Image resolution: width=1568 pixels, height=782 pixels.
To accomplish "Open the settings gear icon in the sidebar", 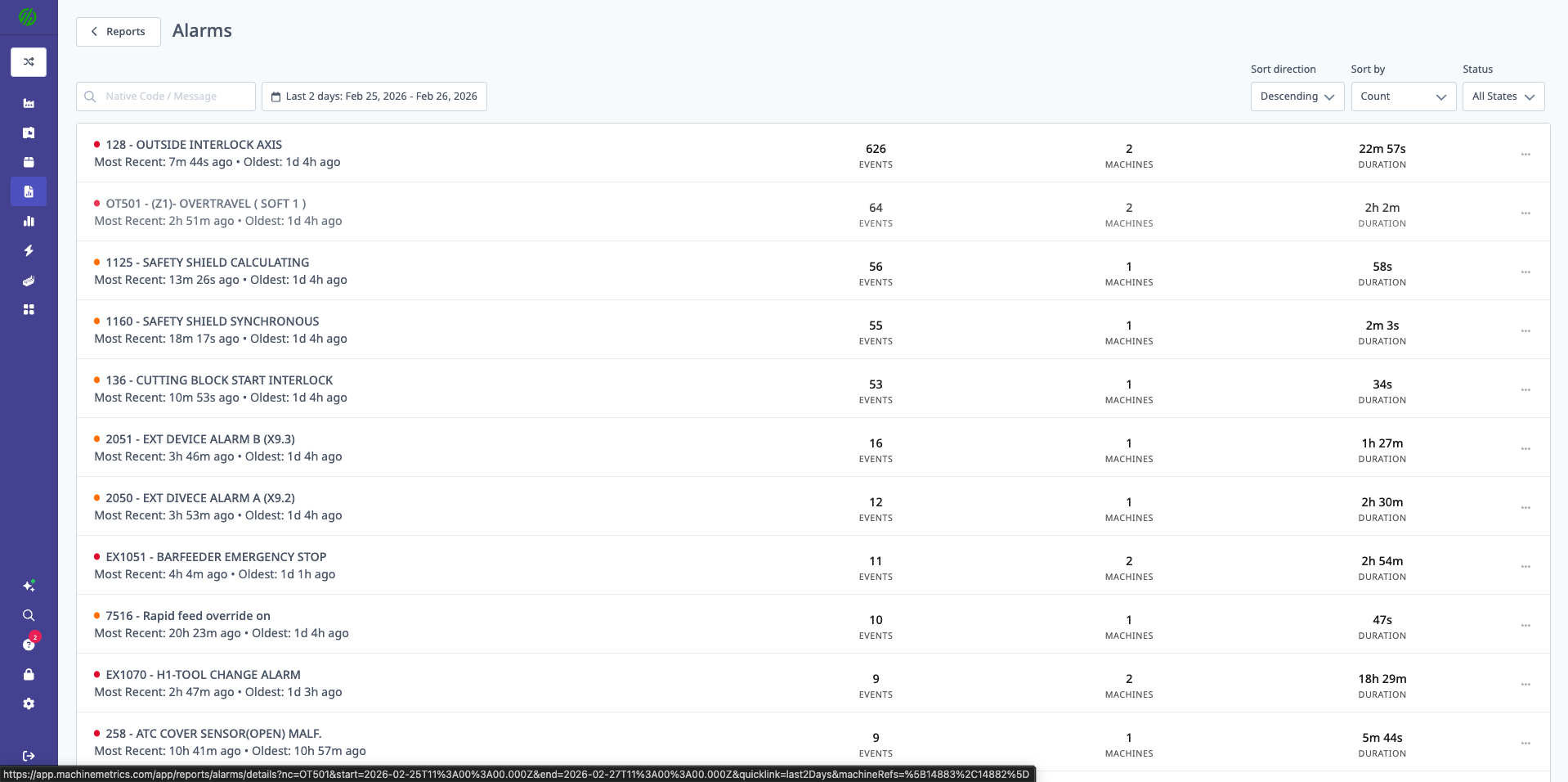I will point(29,703).
